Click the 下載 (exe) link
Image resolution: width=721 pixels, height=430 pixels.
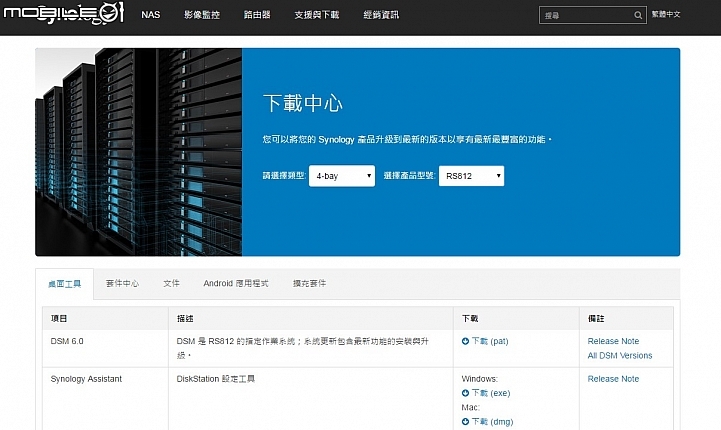491,393
